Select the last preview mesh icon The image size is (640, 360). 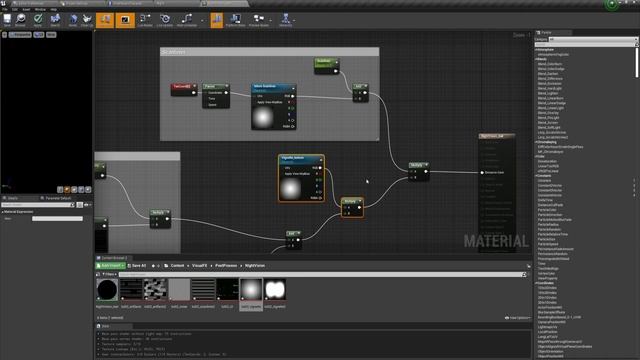[x=88, y=189]
